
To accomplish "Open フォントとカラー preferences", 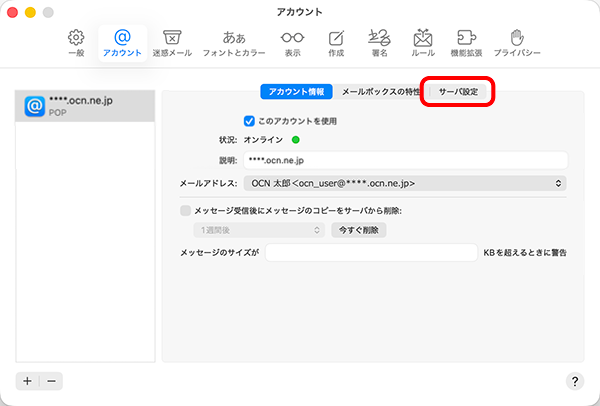I will [234, 41].
